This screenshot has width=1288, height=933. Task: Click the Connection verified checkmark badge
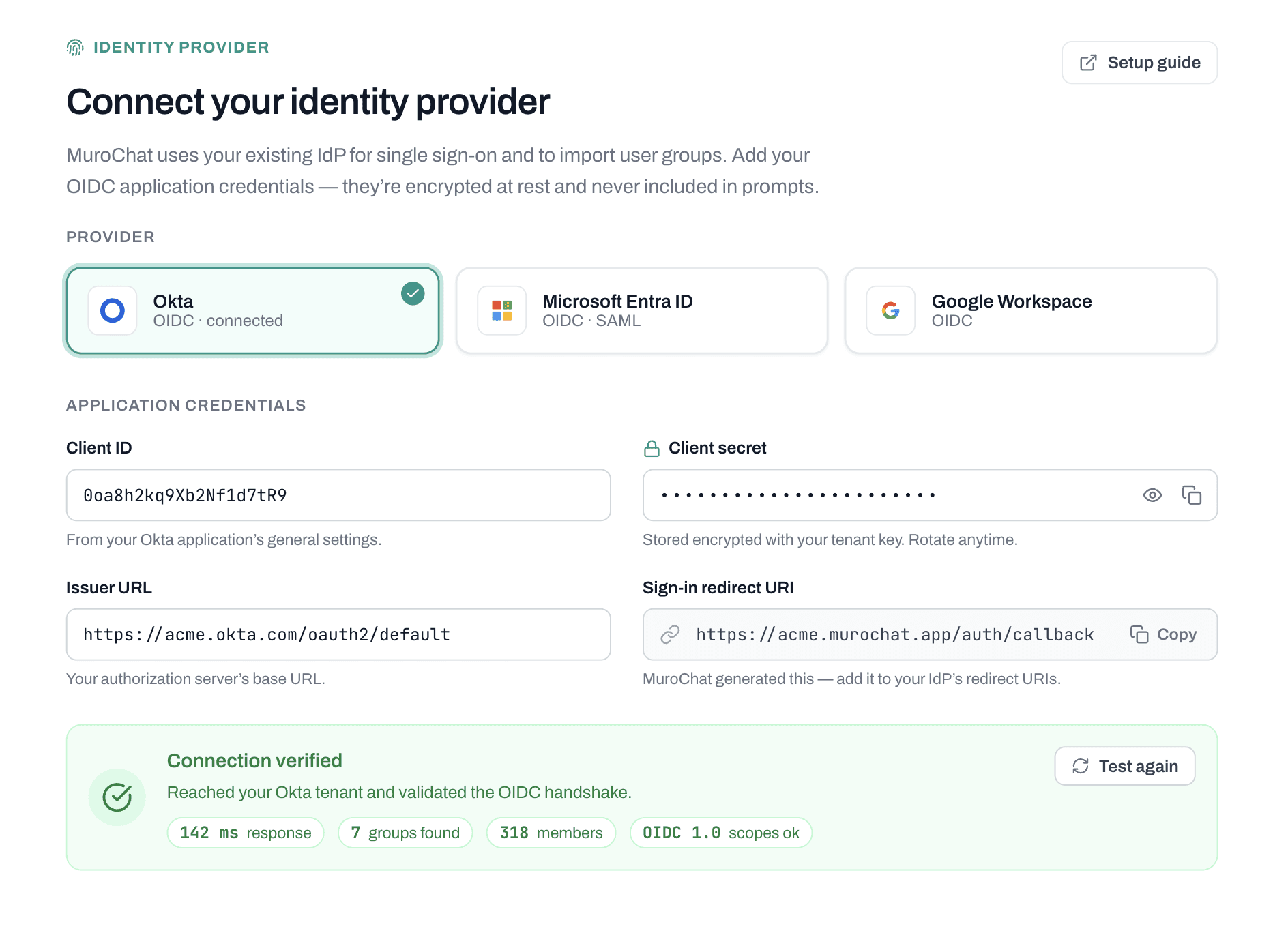click(x=117, y=797)
